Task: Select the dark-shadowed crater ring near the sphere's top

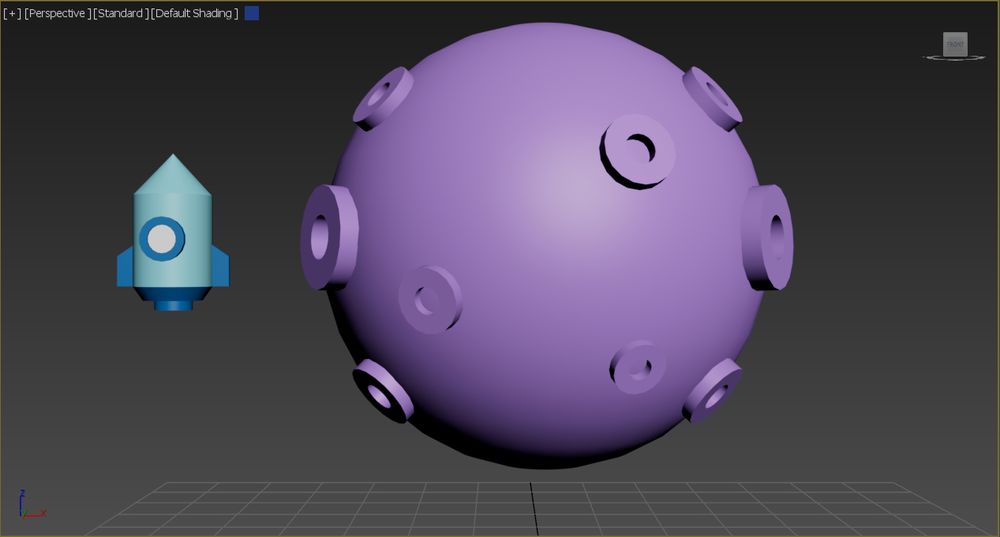Action: 637,151
